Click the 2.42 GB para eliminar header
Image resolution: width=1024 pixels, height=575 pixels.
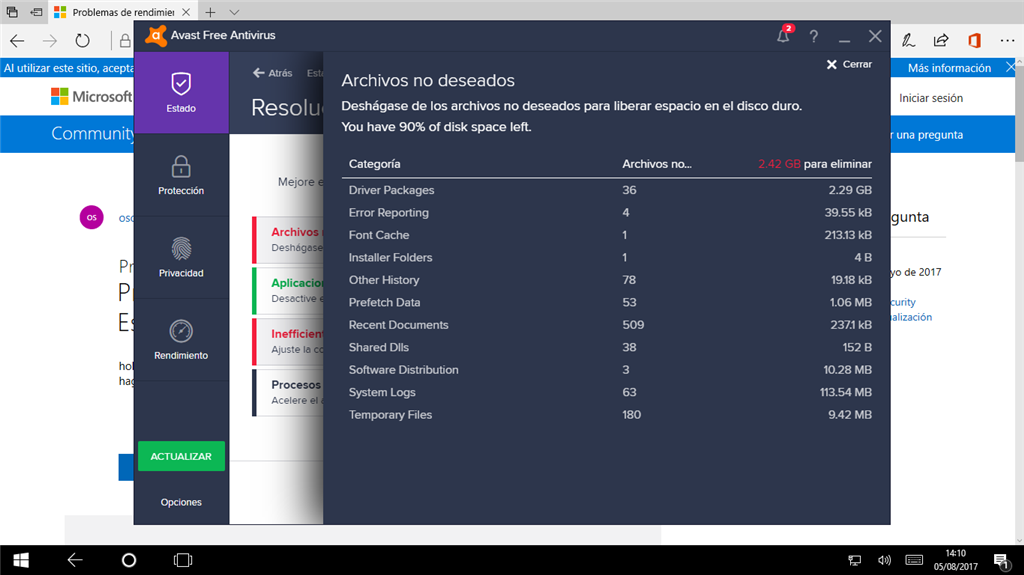814,164
